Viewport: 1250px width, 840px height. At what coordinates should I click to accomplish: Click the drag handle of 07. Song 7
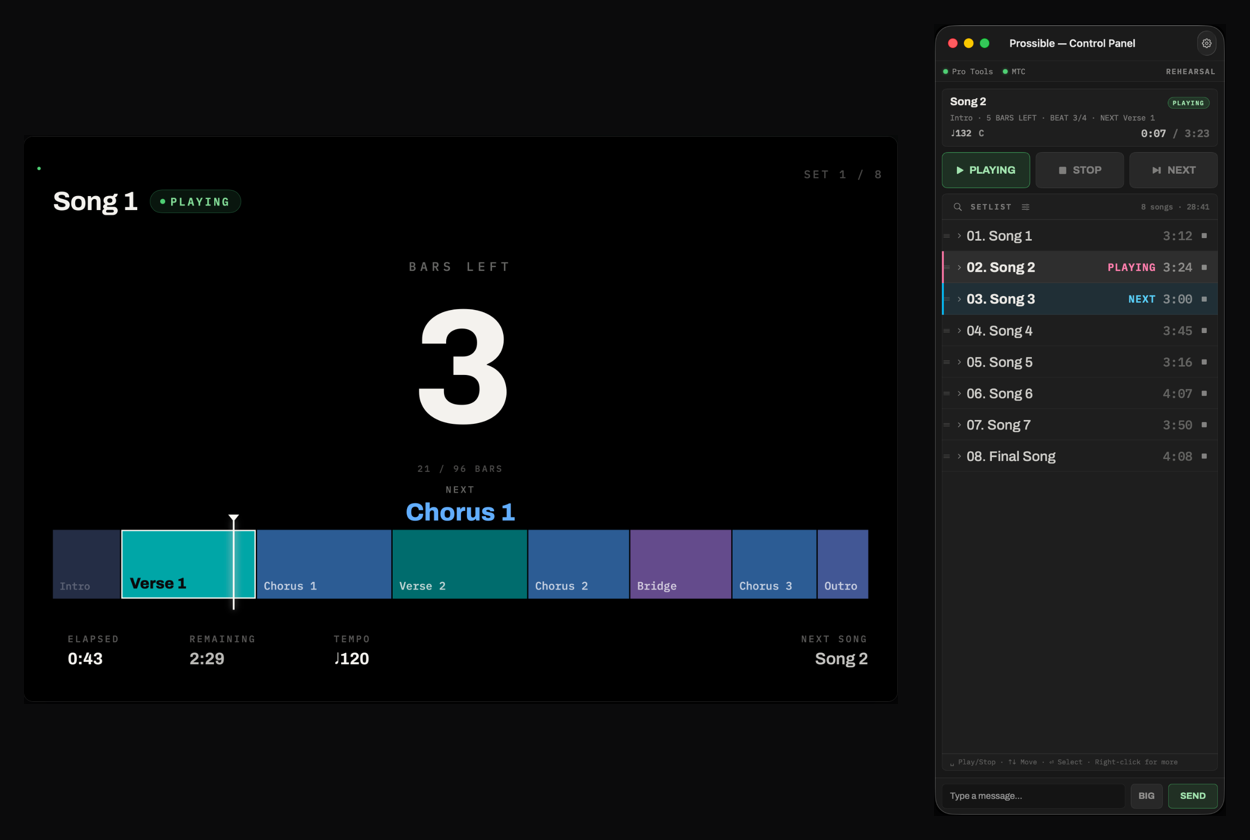[946, 425]
